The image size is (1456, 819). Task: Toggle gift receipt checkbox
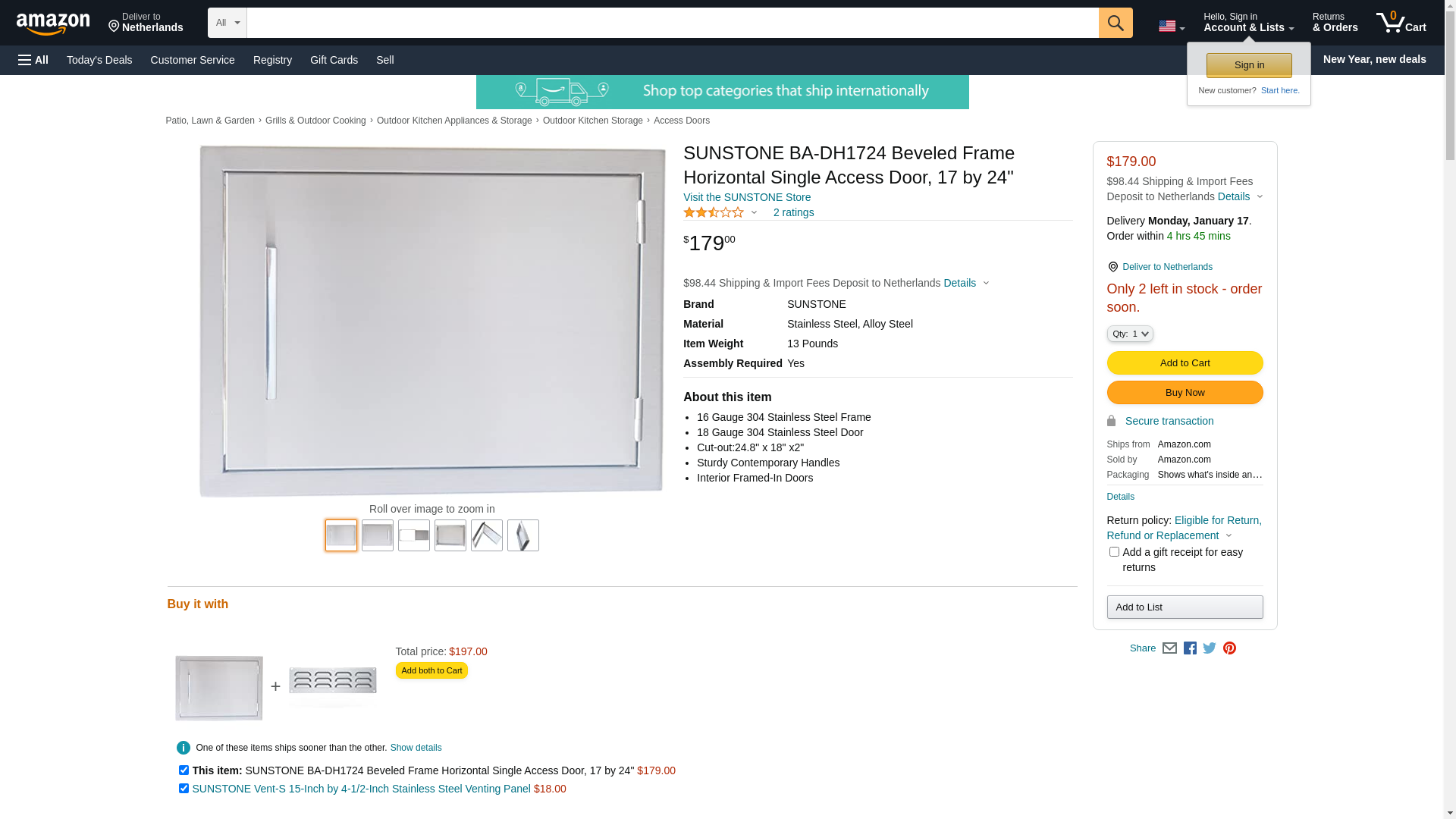point(1113,552)
